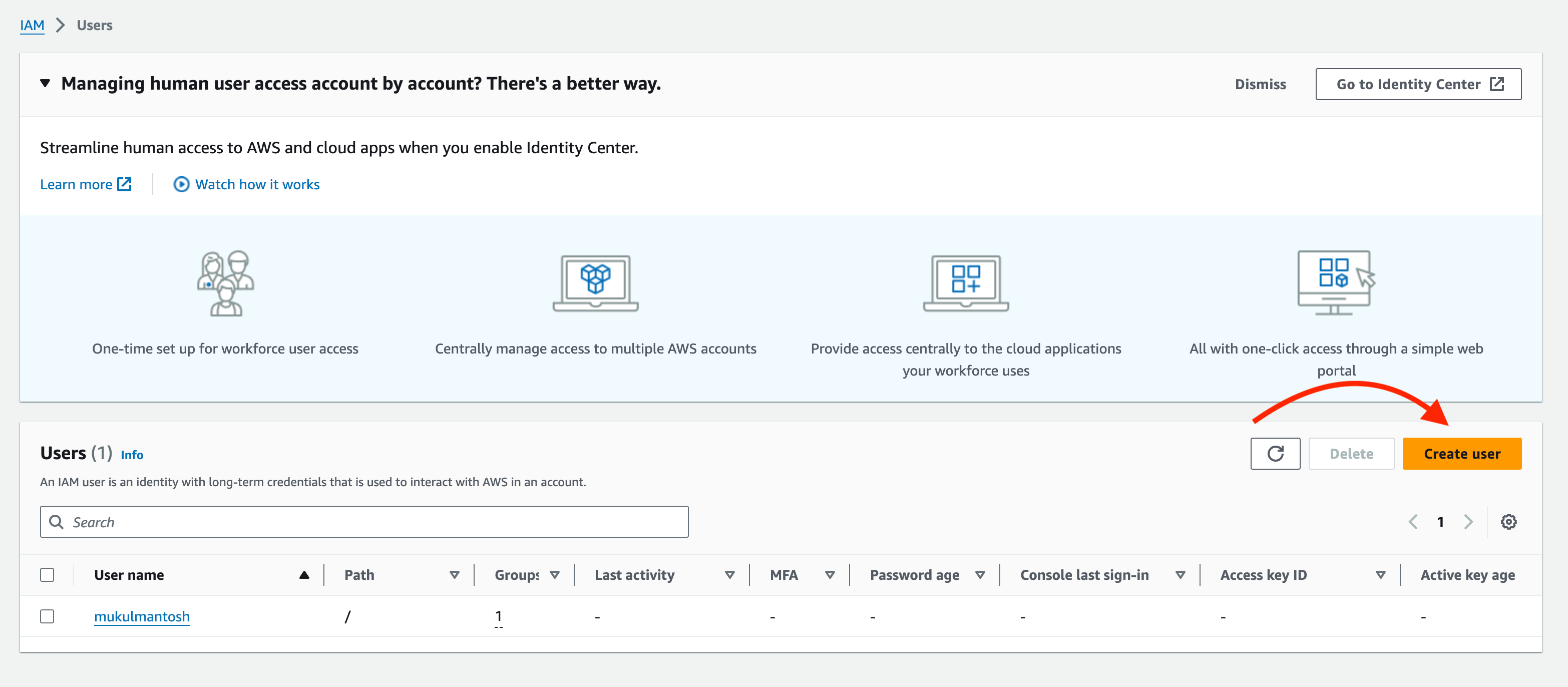Image resolution: width=1568 pixels, height=687 pixels.
Task: Navigate to IAM breadcrumb link
Action: [32, 26]
